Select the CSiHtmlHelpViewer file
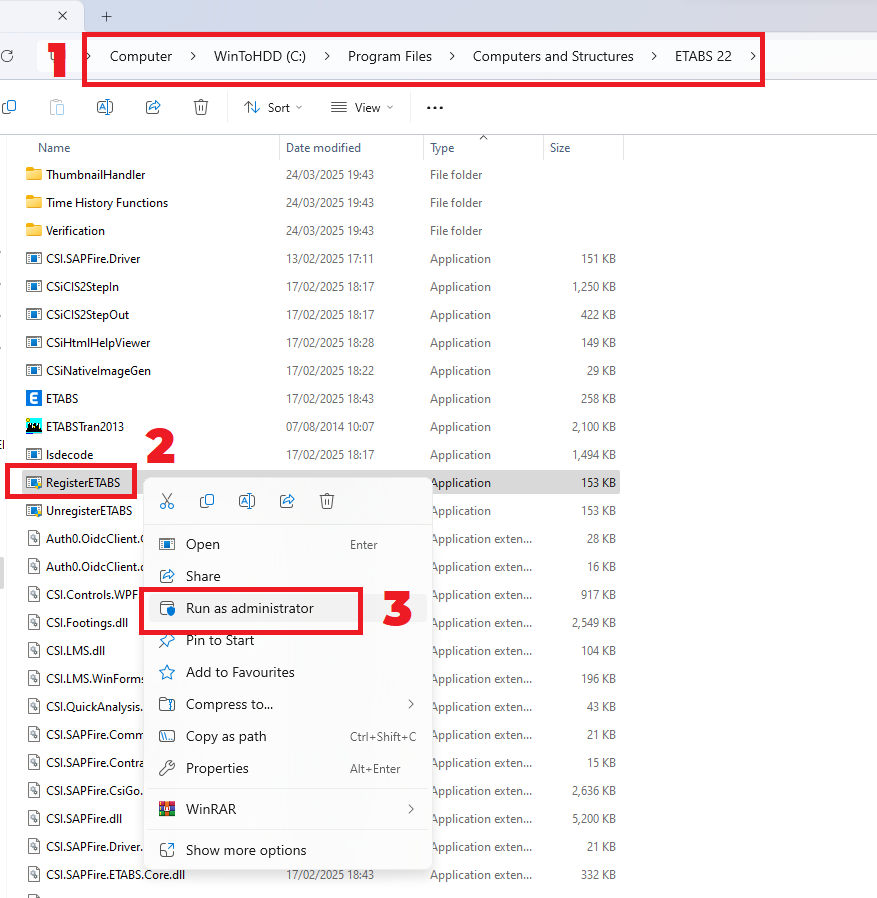 click(98, 342)
